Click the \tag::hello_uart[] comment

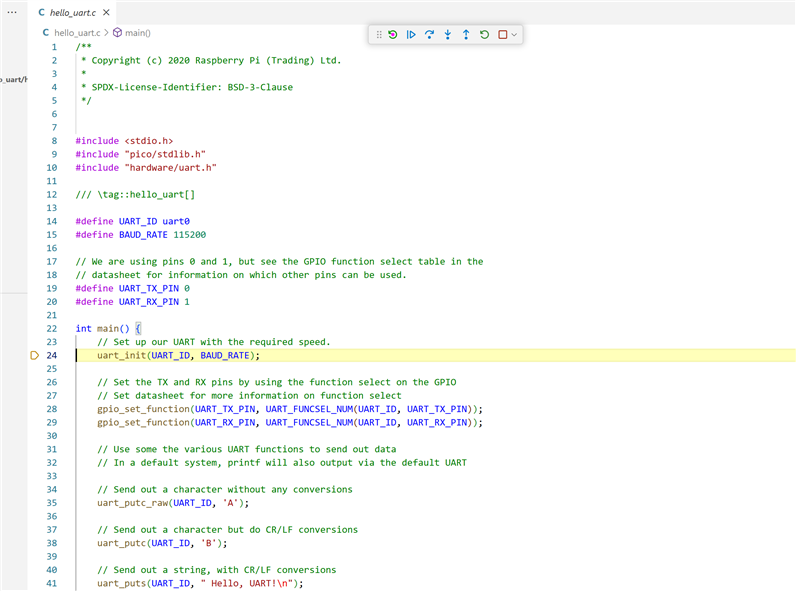click(135, 194)
